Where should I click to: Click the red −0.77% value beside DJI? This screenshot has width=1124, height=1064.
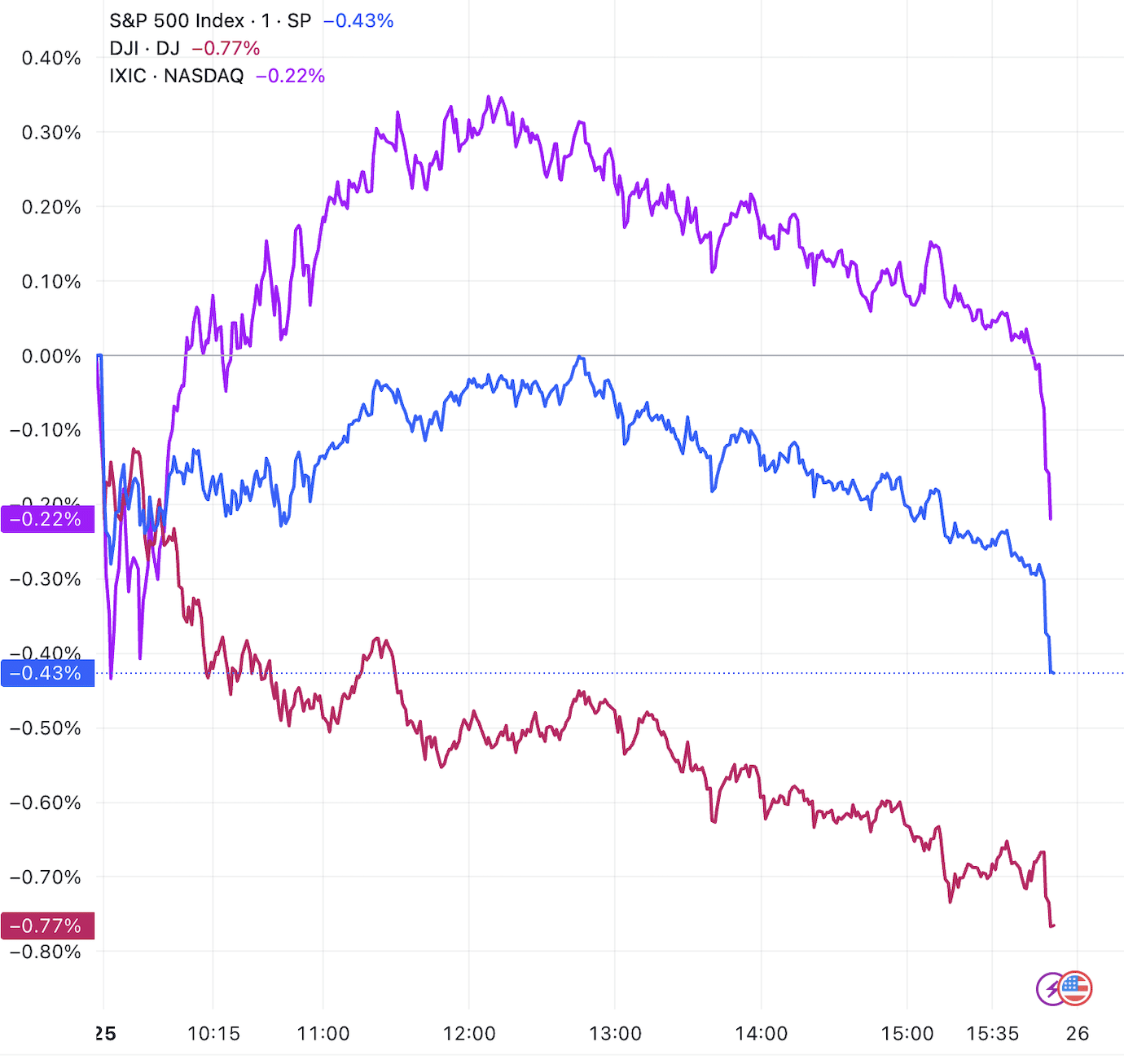(x=226, y=49)
